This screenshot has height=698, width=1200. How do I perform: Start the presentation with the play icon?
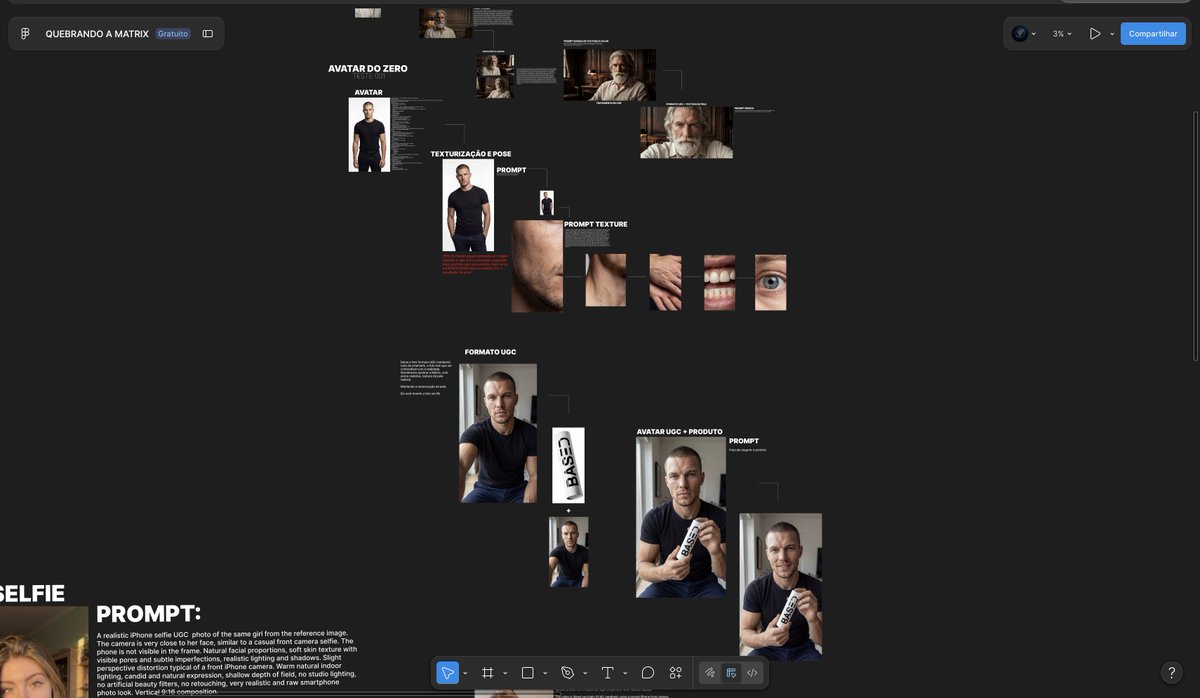click(x=1095, y=34)
